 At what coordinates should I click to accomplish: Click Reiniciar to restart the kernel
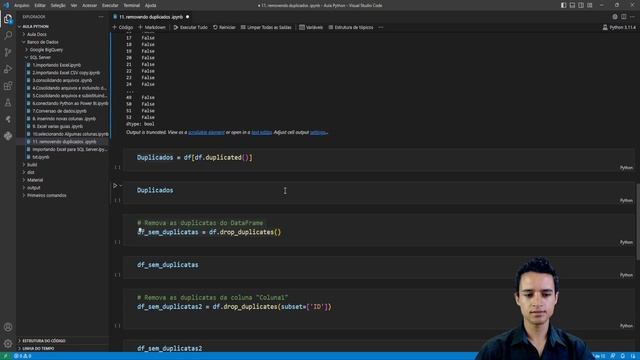[x=224, y=27]
